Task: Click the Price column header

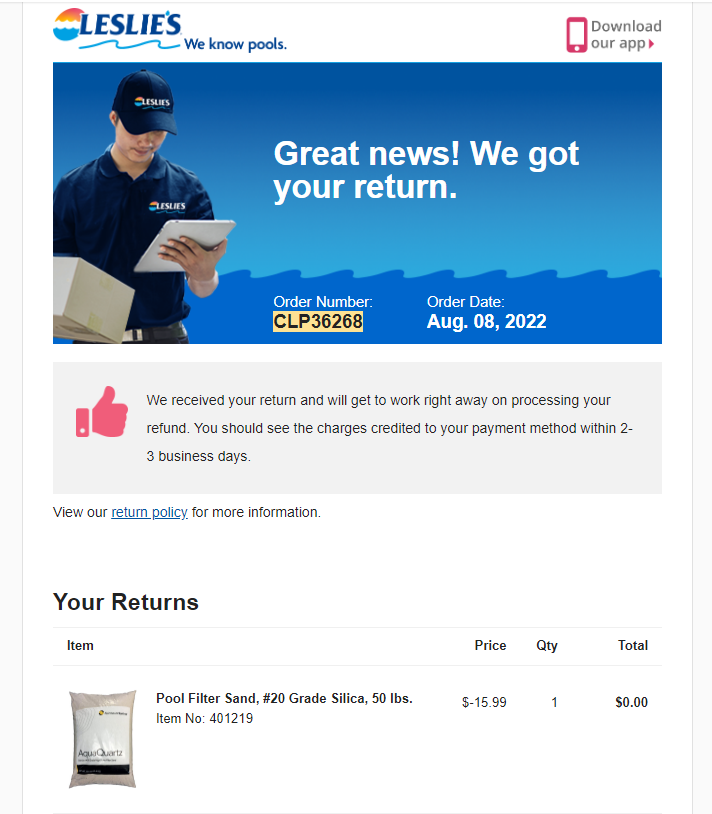Action: click(x=490, y=645)
